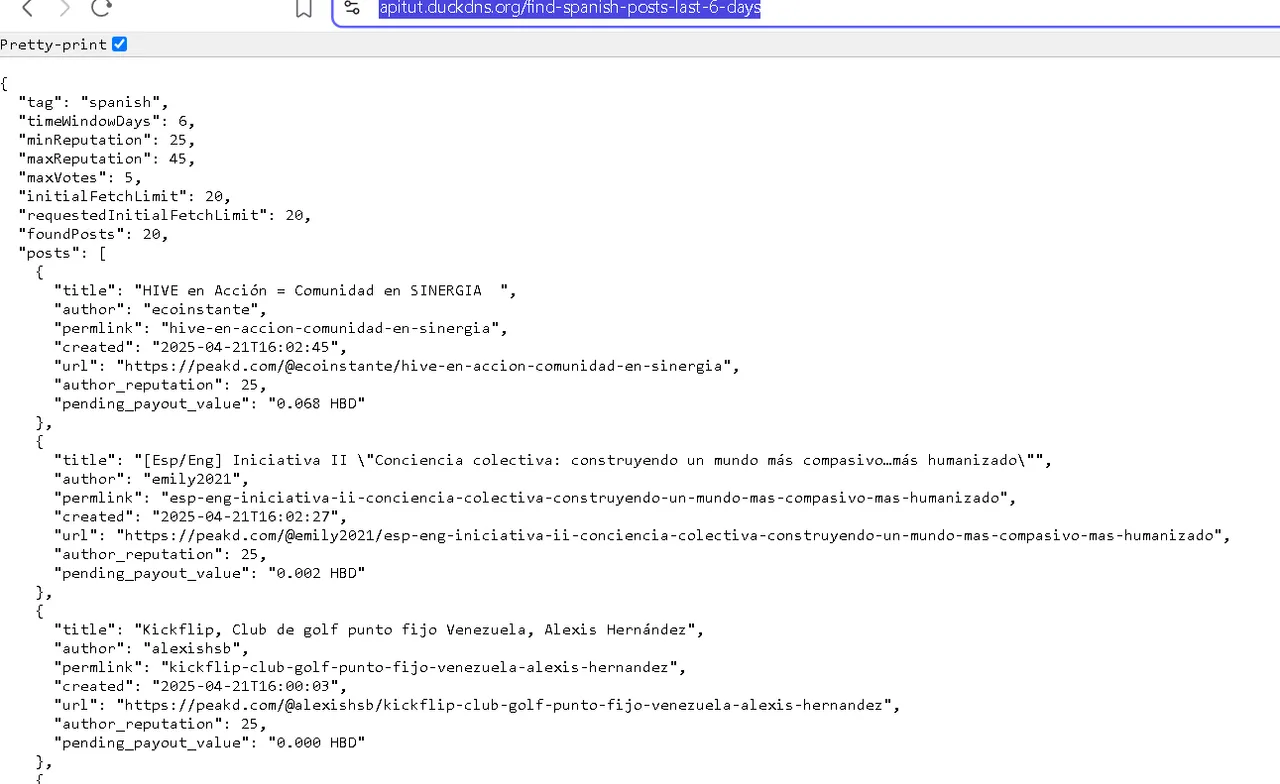Screen dimensions: 1280x784
Task: Click the "requestedInitialFetchLimit": 20 line
Action: point(165,215)
